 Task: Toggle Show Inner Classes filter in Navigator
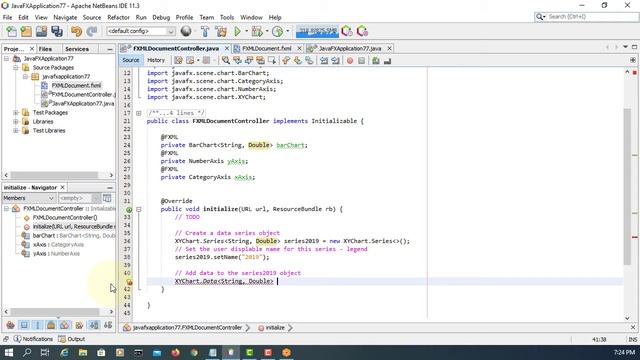point(64,325)
